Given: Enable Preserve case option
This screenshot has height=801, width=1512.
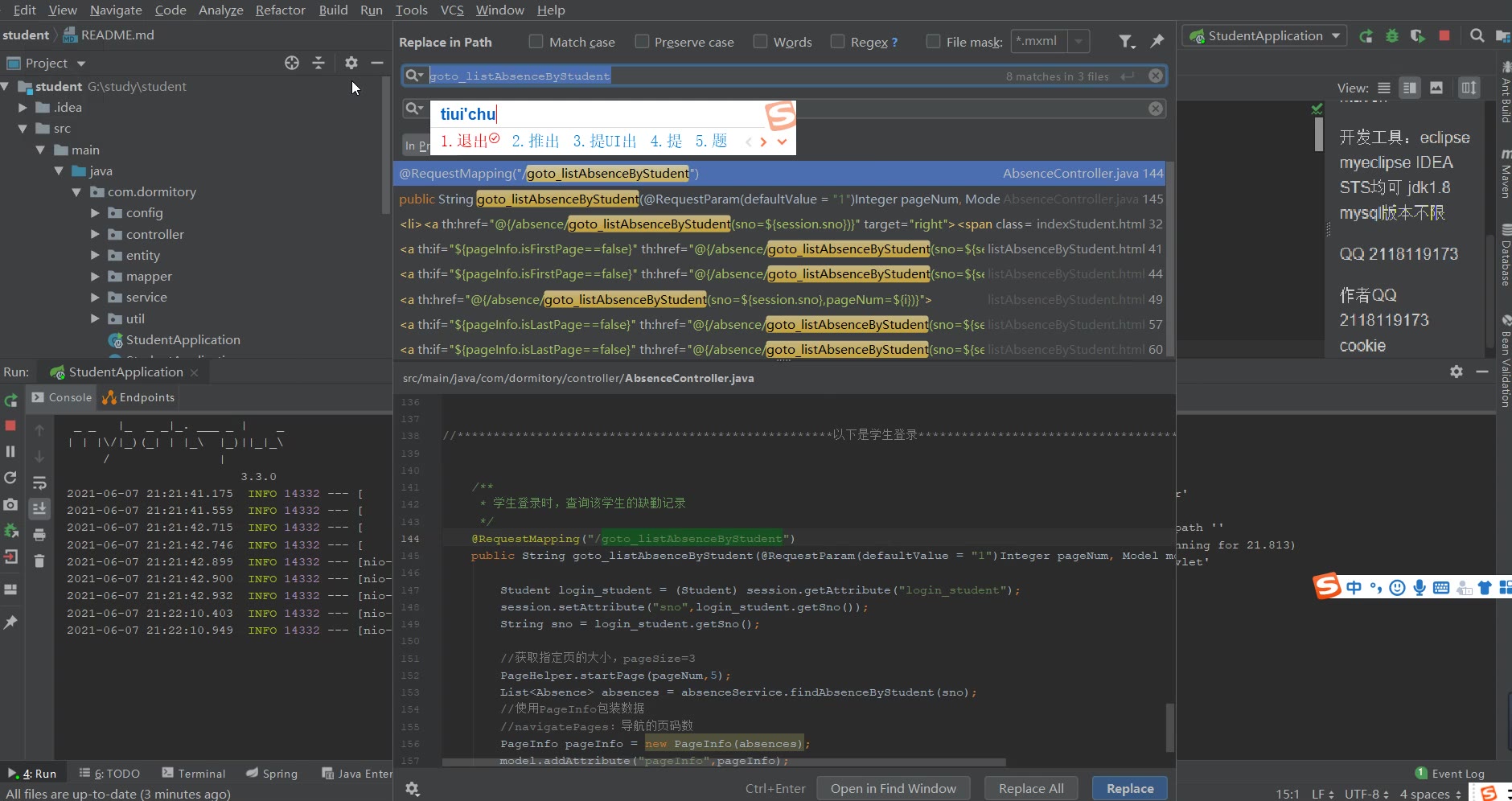Looking at the screenshot, I should (x=642, y=41).
